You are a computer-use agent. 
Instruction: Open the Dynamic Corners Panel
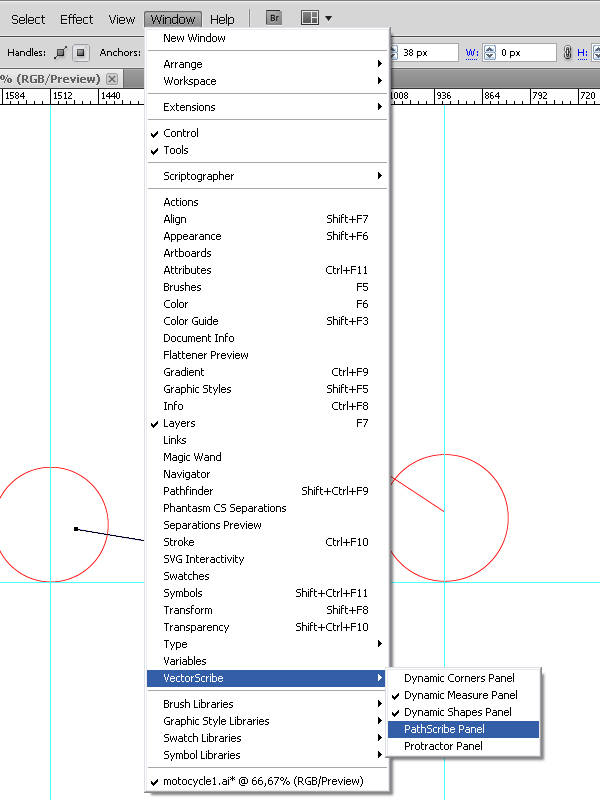pos(463,678)
